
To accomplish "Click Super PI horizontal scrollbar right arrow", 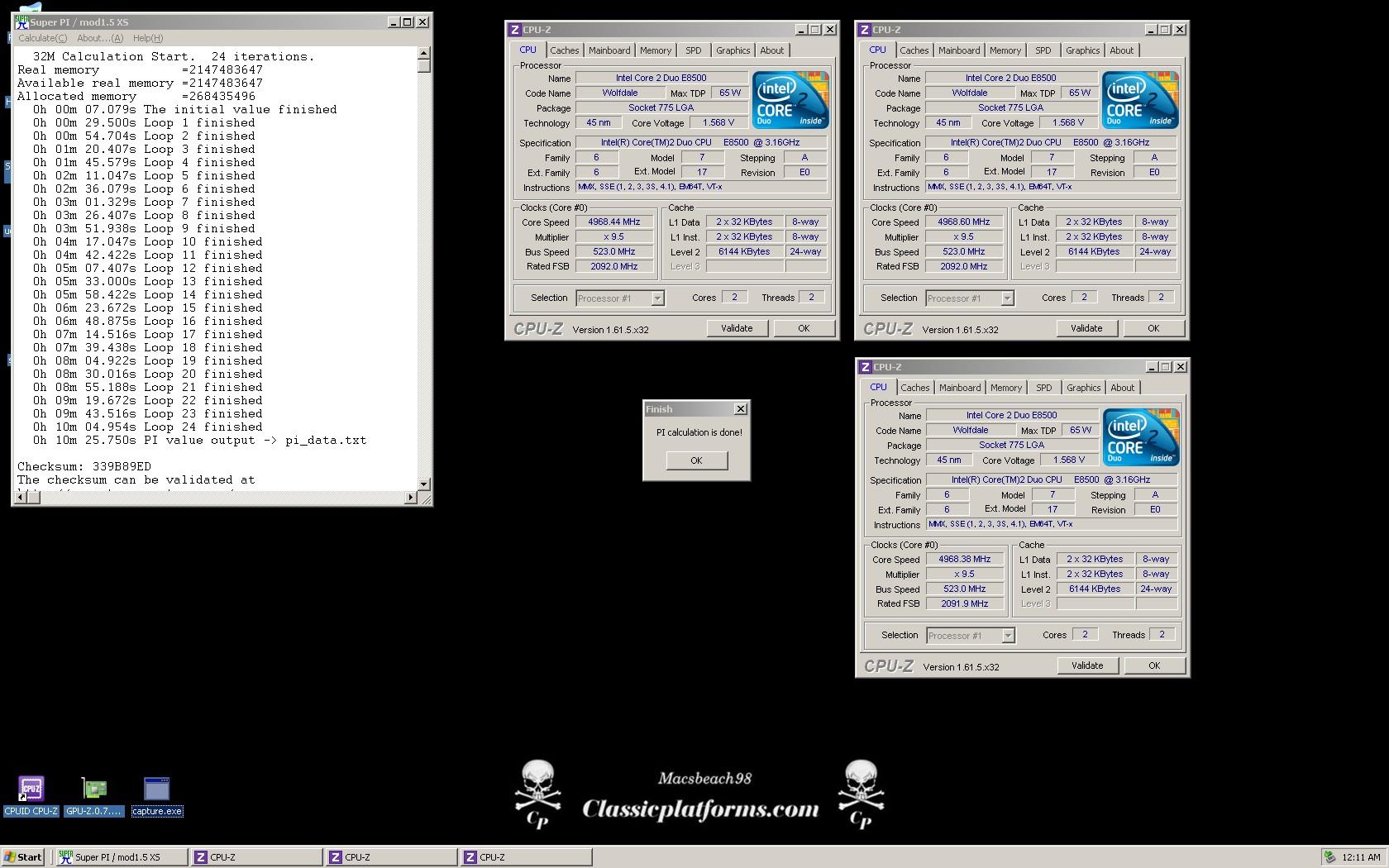I will [411, 497].
